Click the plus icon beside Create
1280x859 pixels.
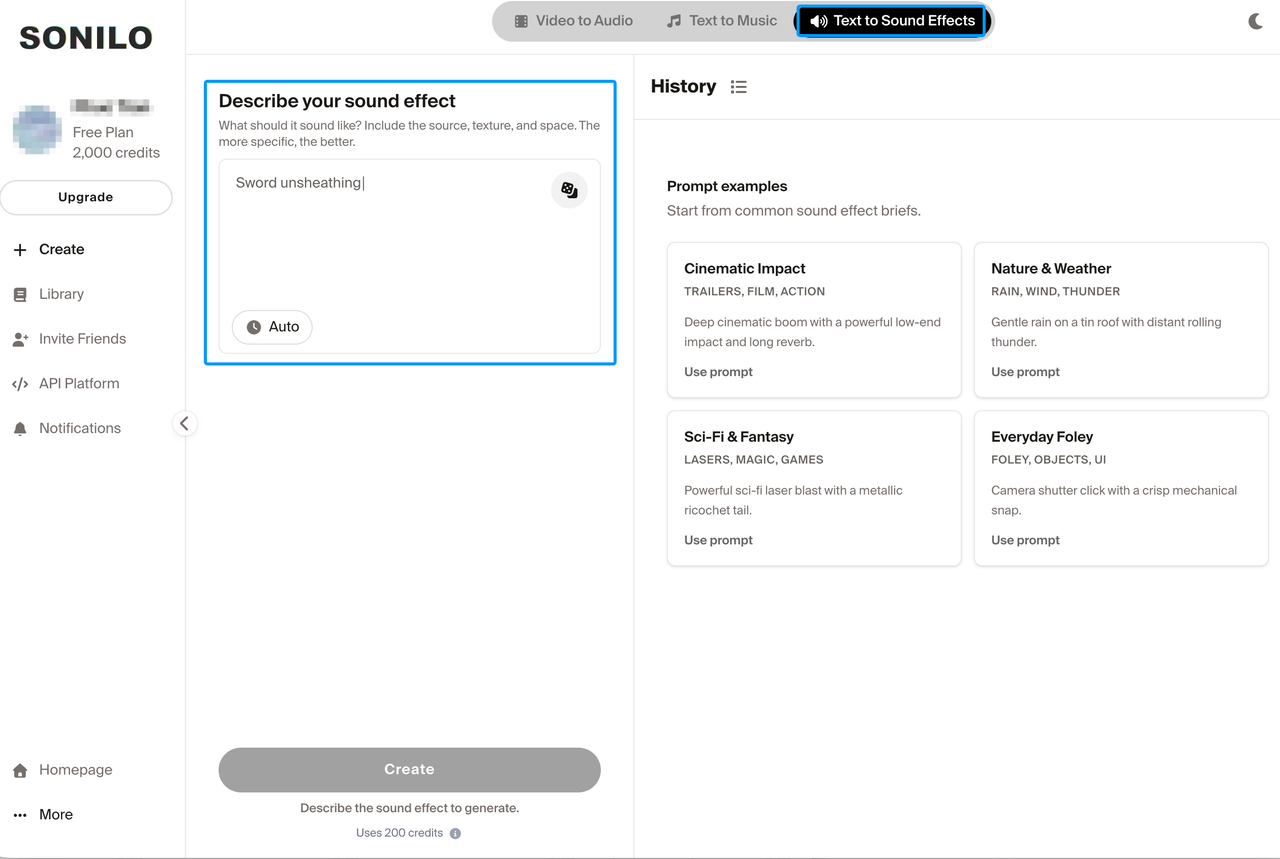coord(20,250)
